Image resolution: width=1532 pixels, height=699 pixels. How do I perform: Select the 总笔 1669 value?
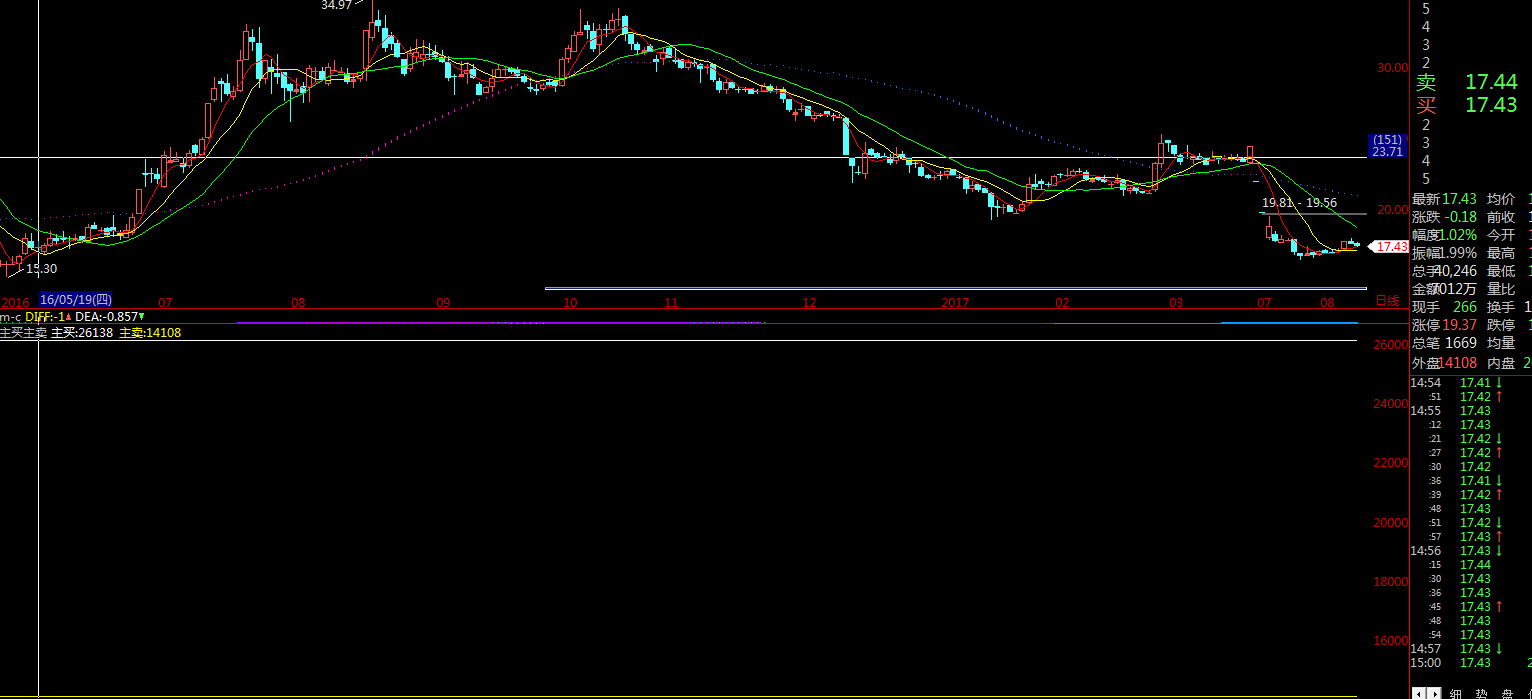(1461, 343)
